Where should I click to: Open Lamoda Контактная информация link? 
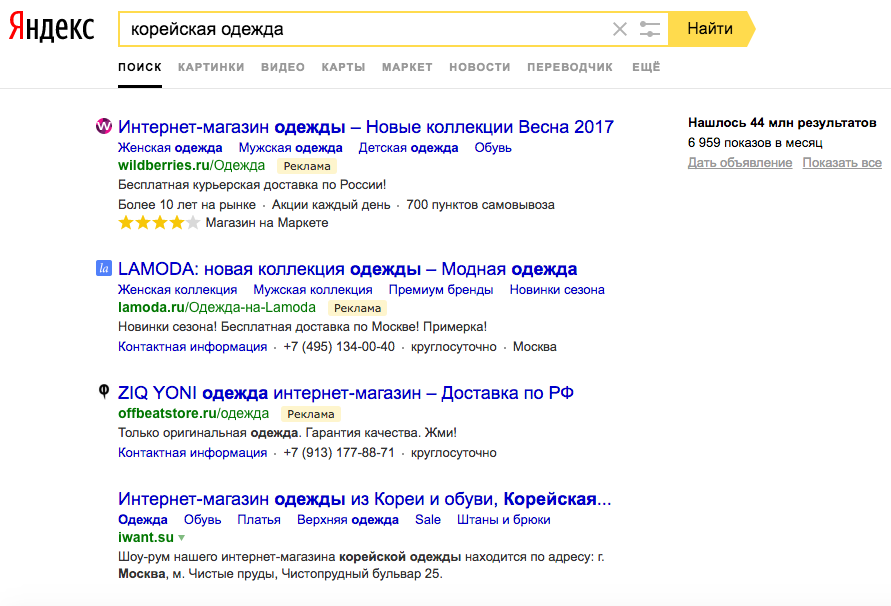pyautogui.click(x=192, y=347)
